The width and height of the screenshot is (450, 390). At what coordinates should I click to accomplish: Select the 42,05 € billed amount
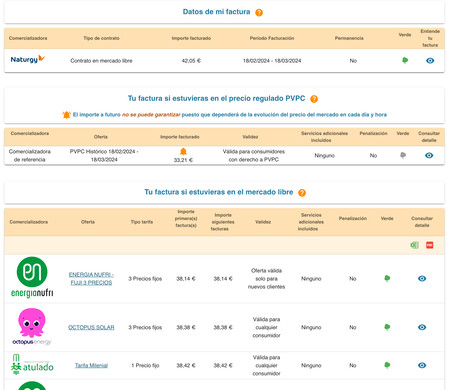[191, 61]
